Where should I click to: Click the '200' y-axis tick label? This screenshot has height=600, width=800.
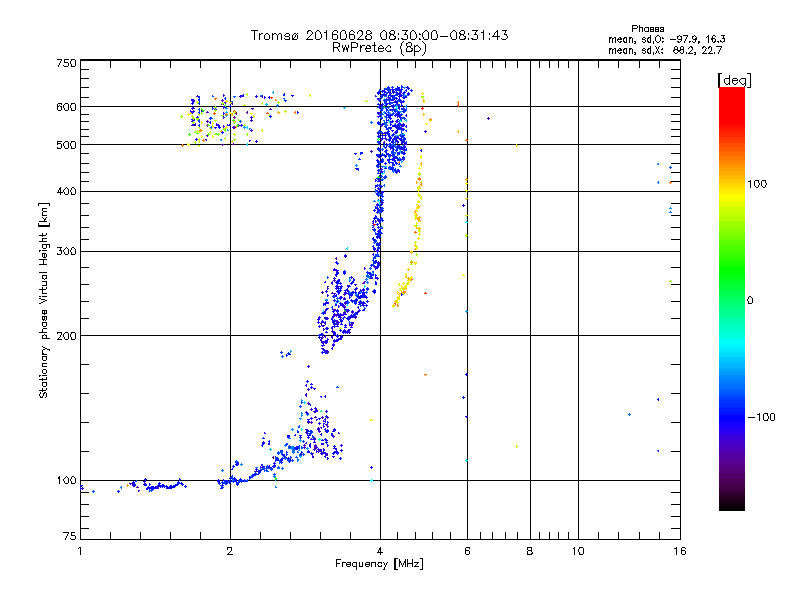point(67,336)
